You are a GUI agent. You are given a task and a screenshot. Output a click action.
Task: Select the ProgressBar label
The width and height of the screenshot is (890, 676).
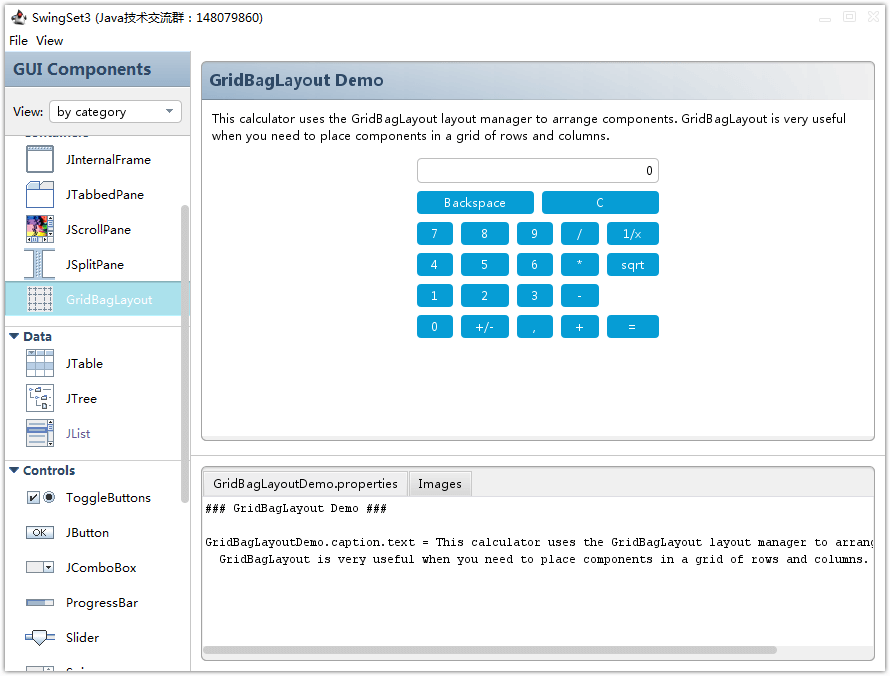102,603
